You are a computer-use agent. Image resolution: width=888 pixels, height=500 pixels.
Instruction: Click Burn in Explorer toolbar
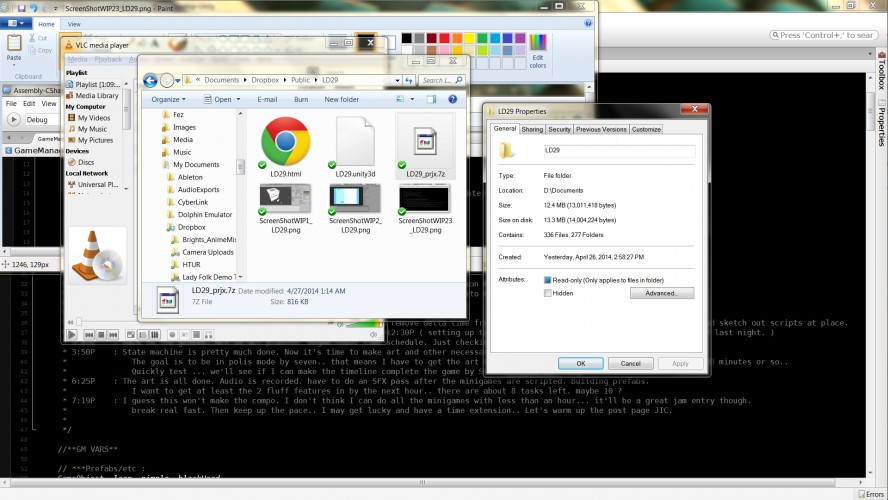tap(301, 99)
